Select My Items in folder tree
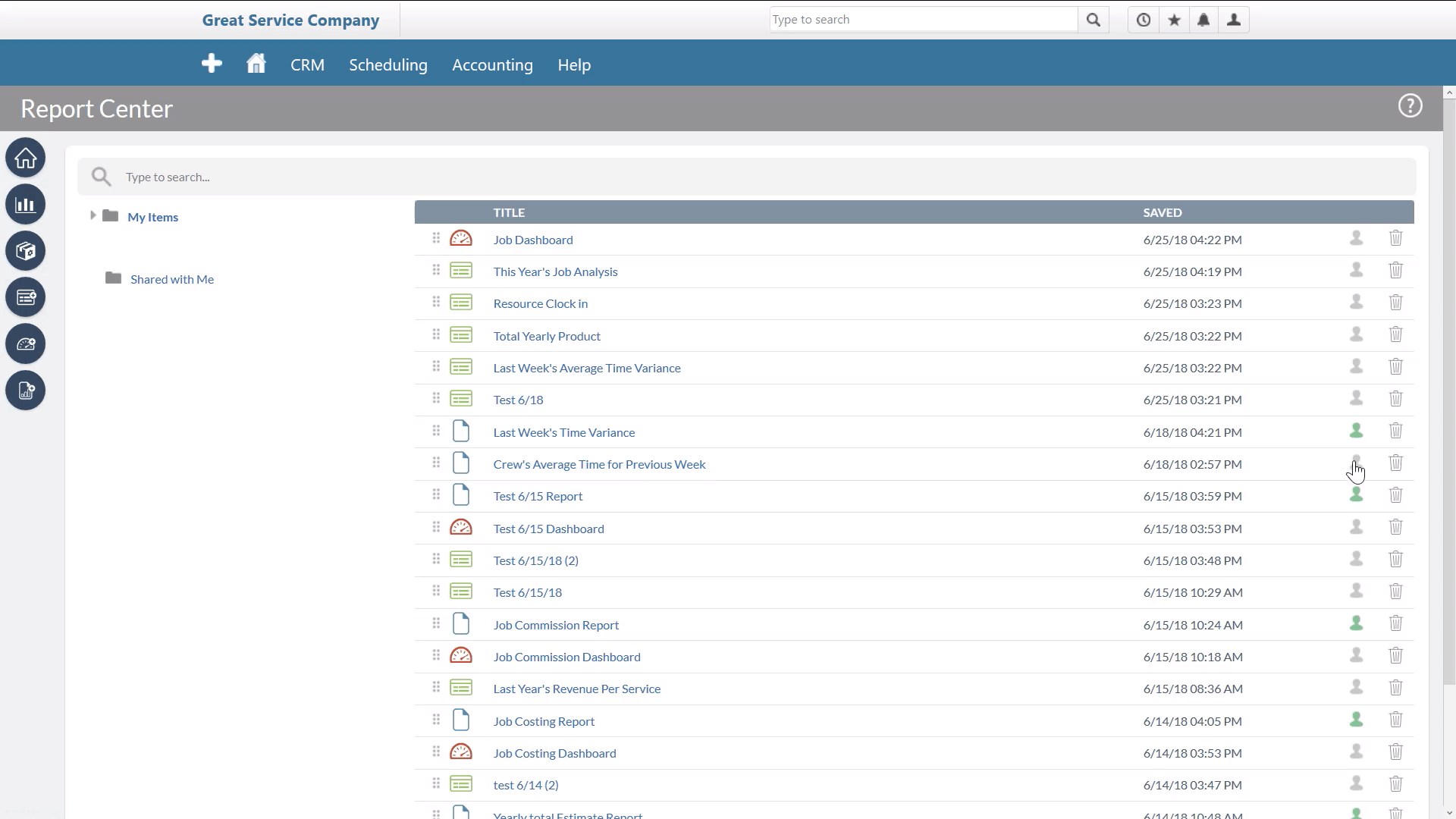 (153, 217)
